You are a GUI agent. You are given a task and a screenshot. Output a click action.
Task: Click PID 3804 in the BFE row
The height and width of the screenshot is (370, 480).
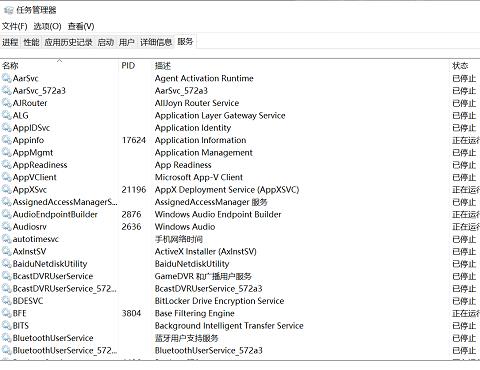pyautogui.click(x=131, y=313)
